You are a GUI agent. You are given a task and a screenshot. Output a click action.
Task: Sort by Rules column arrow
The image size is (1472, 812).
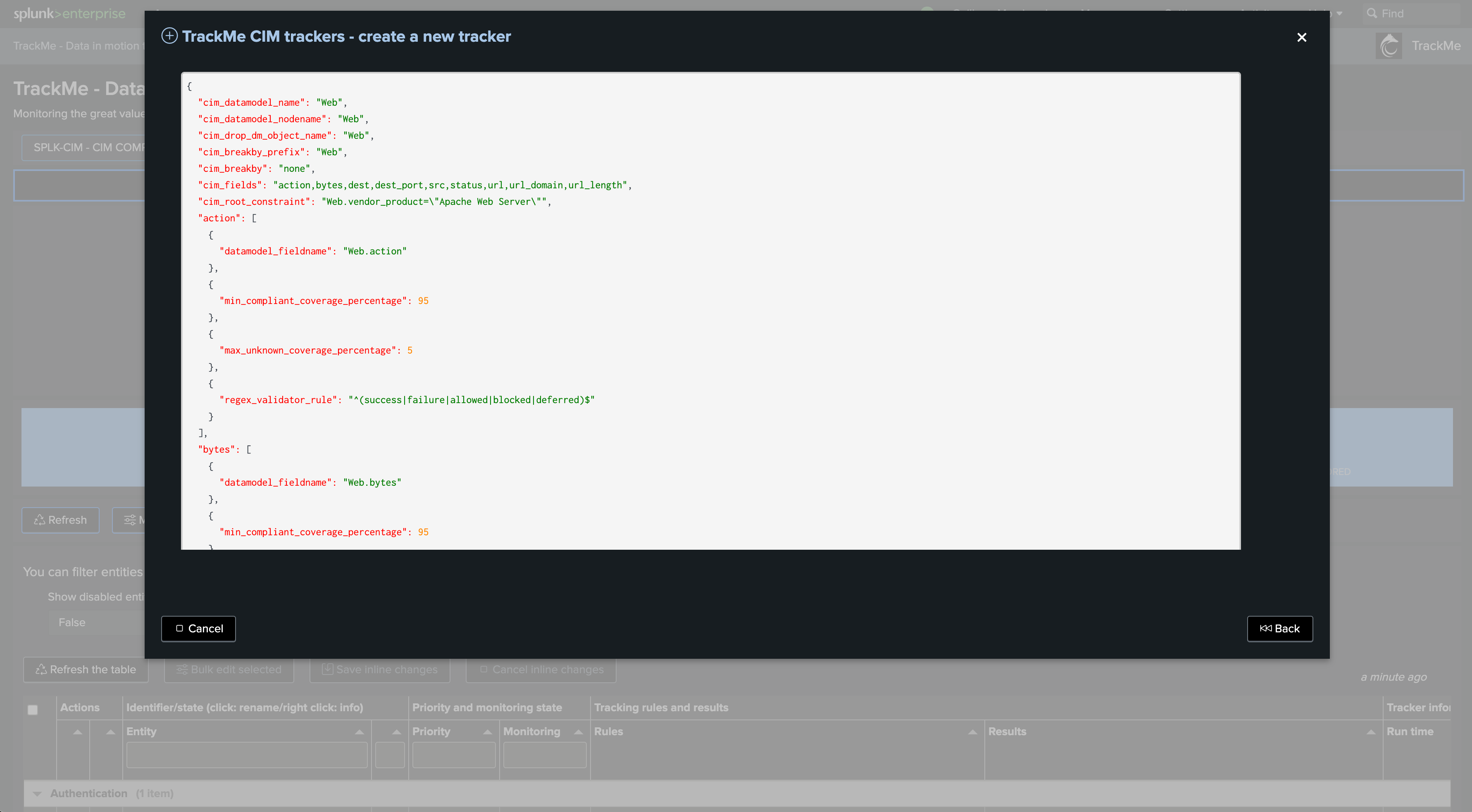(972, 731)
